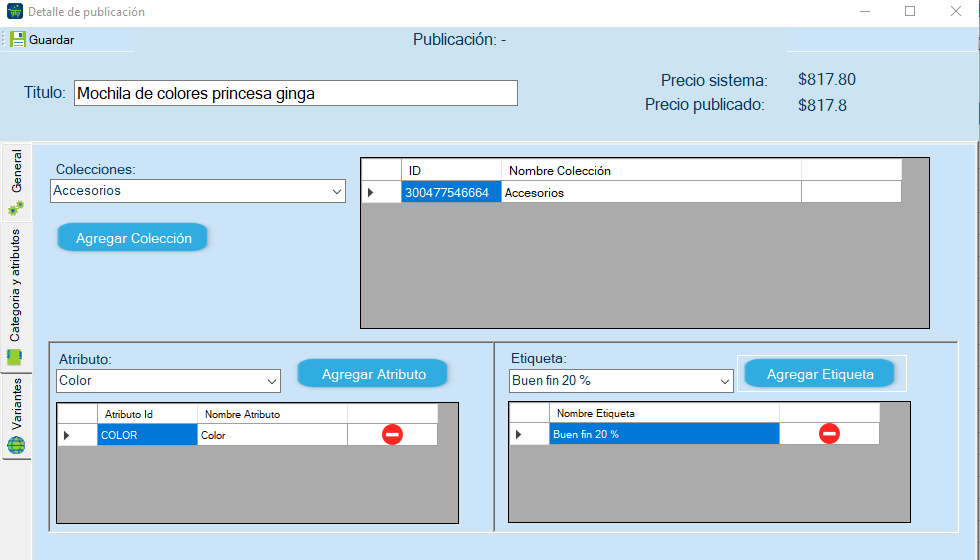Image resolution: width=980 pixels, height=560 pixels.
Task: Open the Variantes tab
Action: tap(16, 416)
